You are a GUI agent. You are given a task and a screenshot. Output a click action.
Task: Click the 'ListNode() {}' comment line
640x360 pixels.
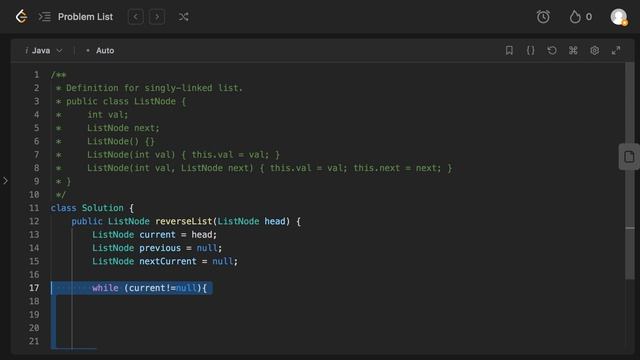(x=120, y=141)
